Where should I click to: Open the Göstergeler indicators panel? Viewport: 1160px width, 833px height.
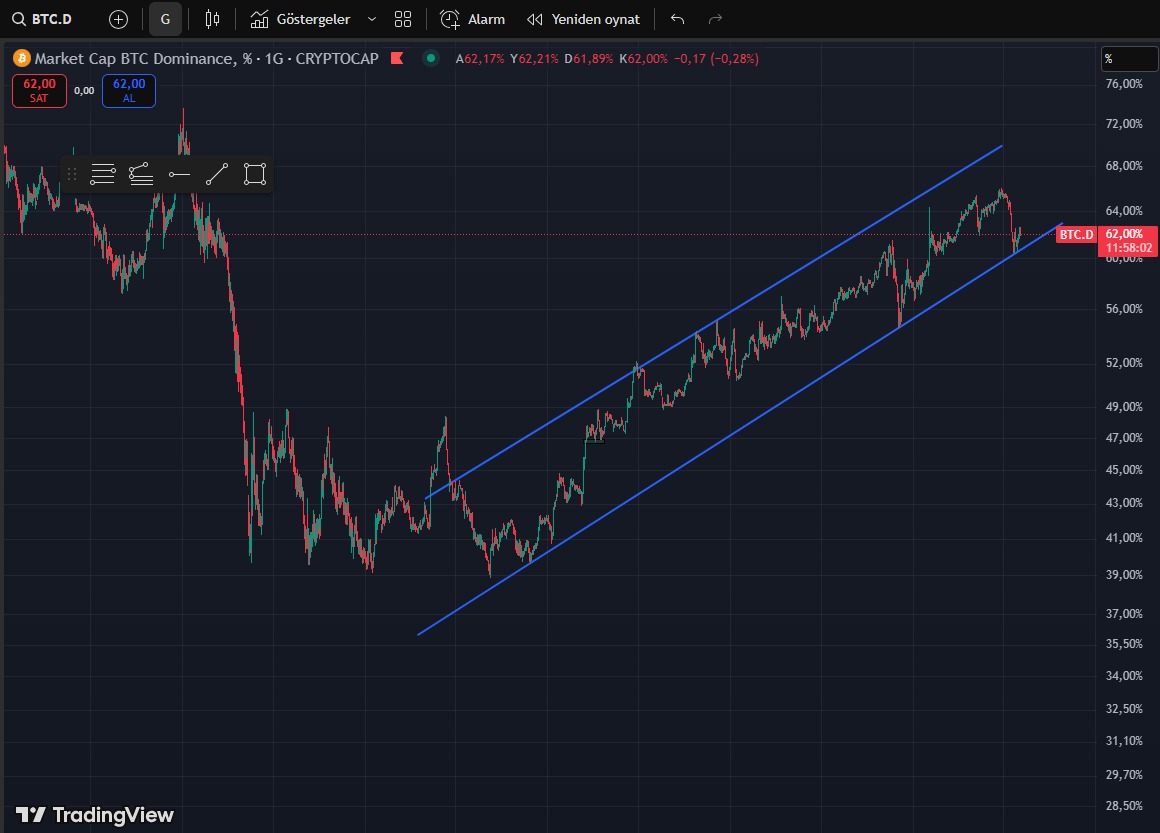(300, 18)
